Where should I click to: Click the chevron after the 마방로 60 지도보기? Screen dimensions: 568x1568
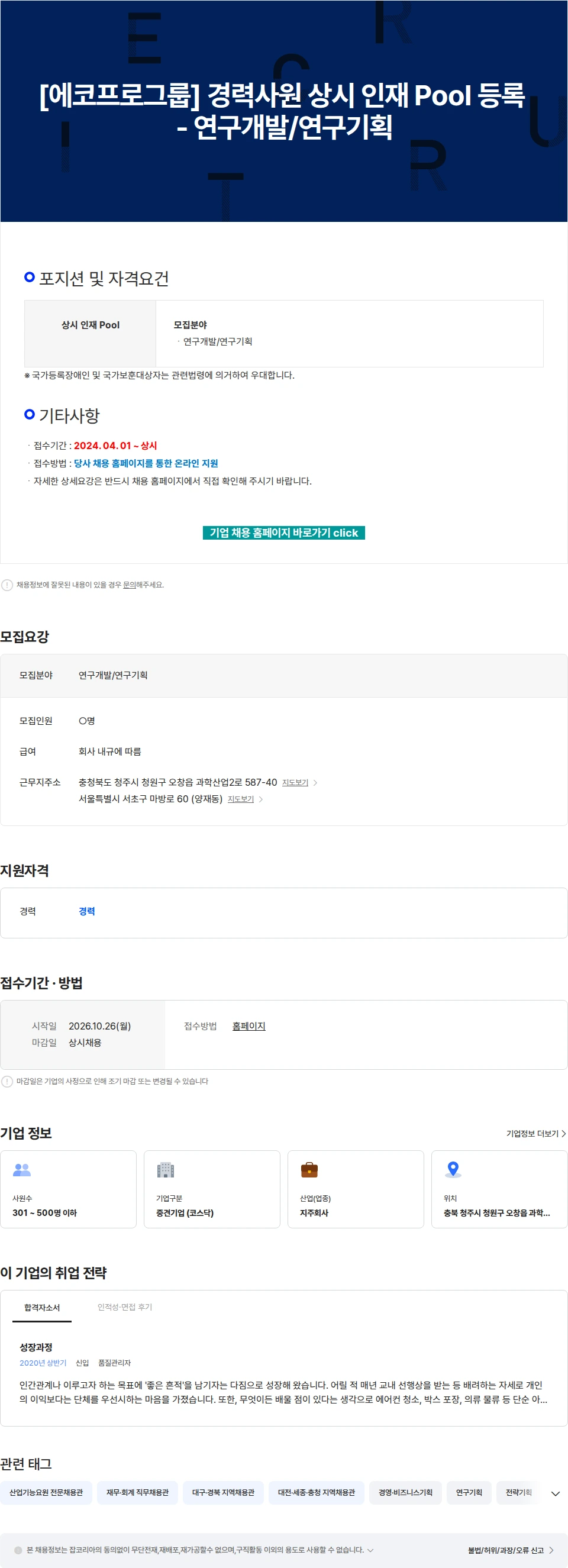click(260, 799)
